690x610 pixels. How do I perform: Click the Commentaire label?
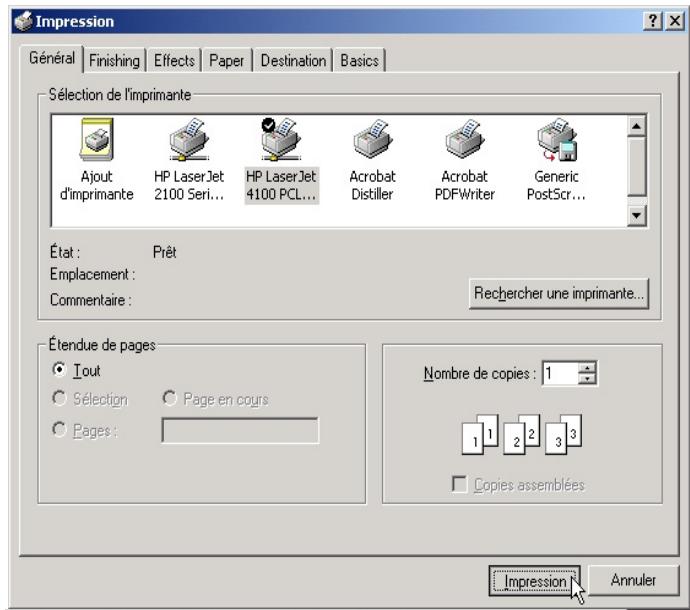point(91,300)
